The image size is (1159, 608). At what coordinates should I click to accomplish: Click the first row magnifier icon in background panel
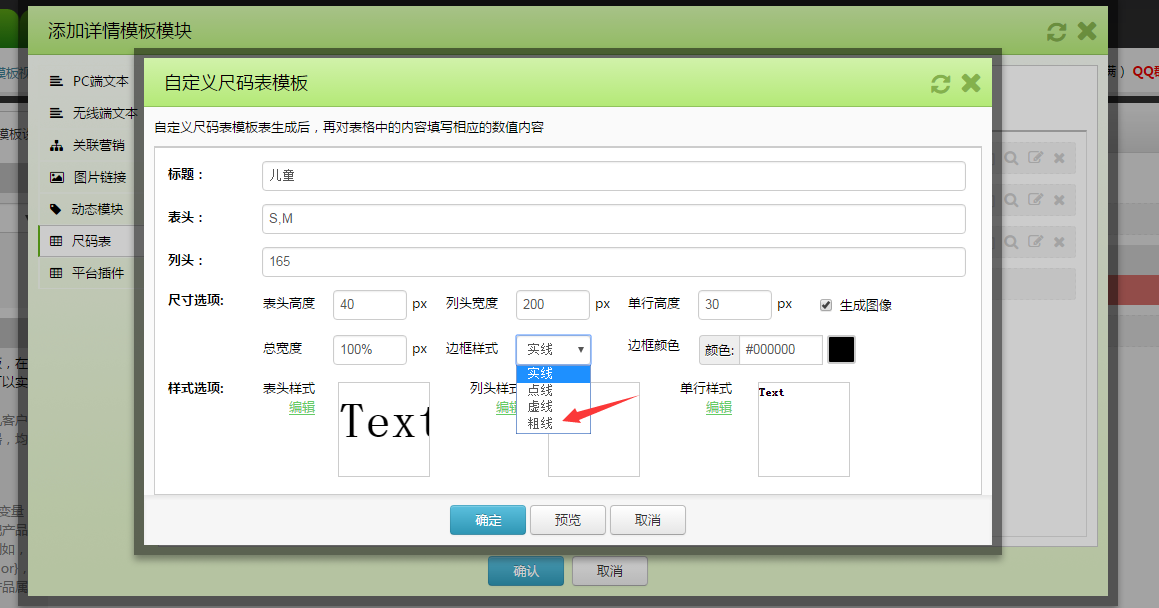pos(1011,158)
